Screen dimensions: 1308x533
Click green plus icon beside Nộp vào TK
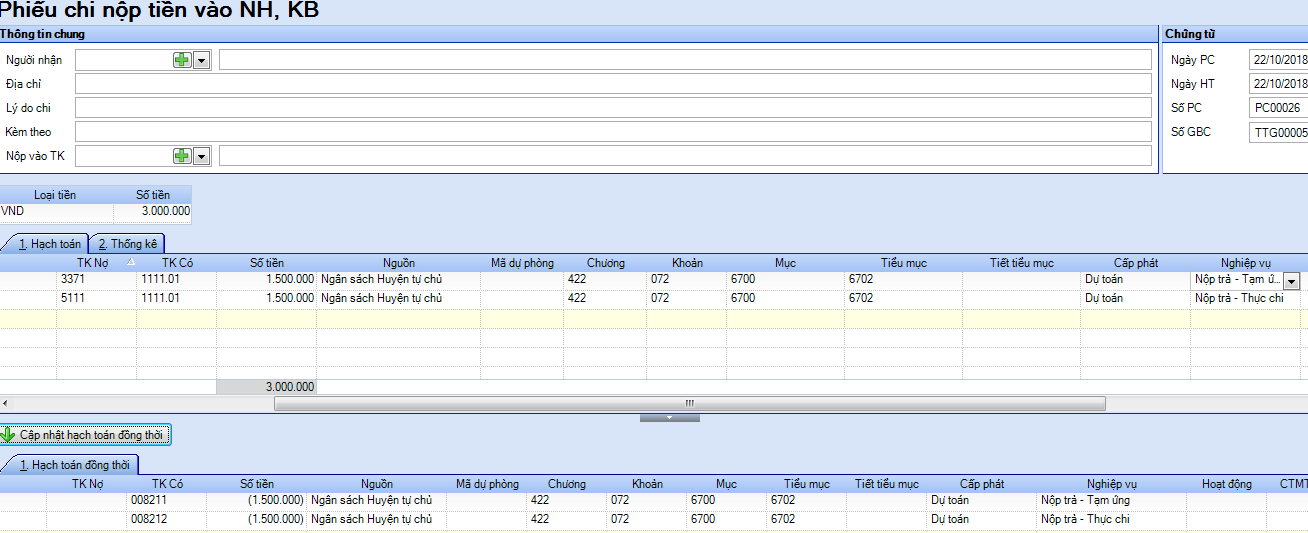tap(181, 156)
